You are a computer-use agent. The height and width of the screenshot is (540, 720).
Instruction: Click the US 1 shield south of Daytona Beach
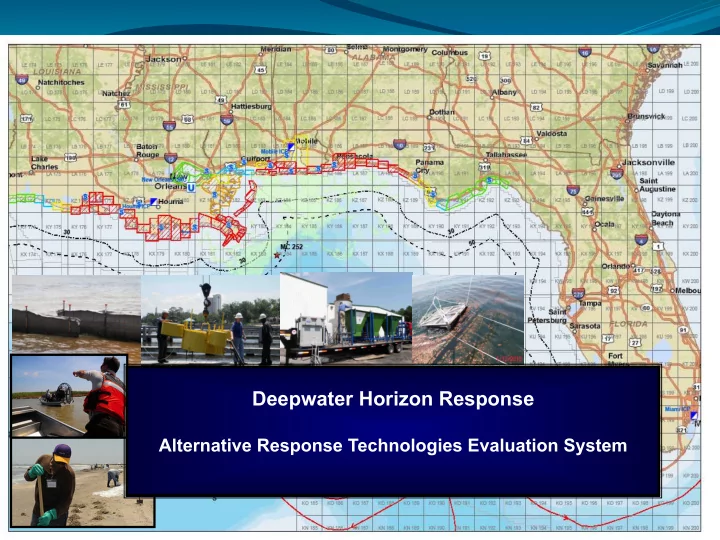(658, 247)
